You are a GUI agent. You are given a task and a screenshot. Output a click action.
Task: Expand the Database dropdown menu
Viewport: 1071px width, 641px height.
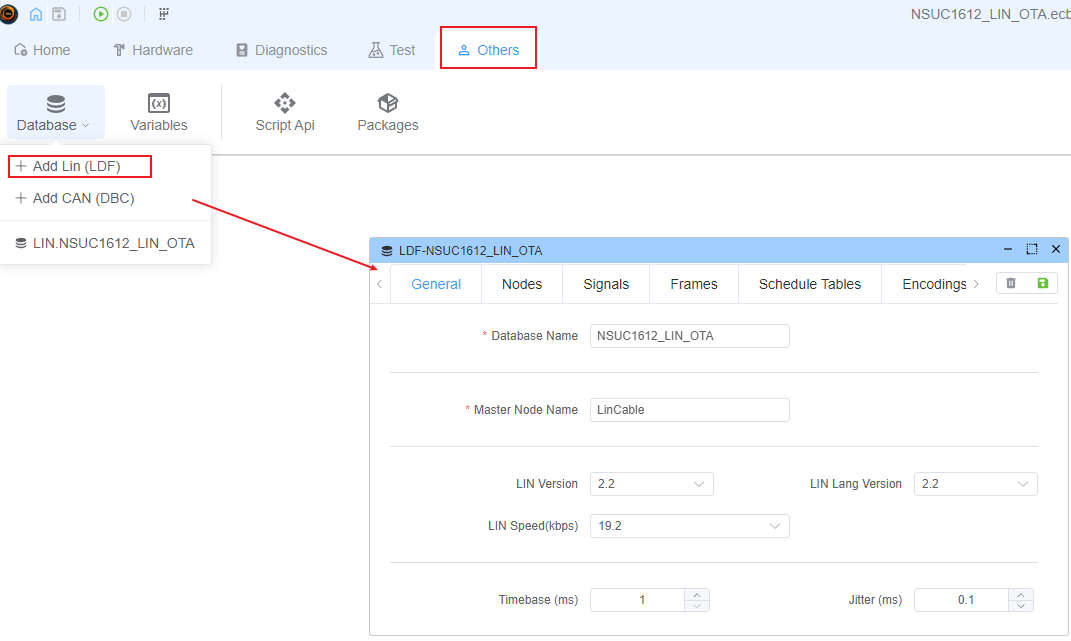(x=55, y=112)
